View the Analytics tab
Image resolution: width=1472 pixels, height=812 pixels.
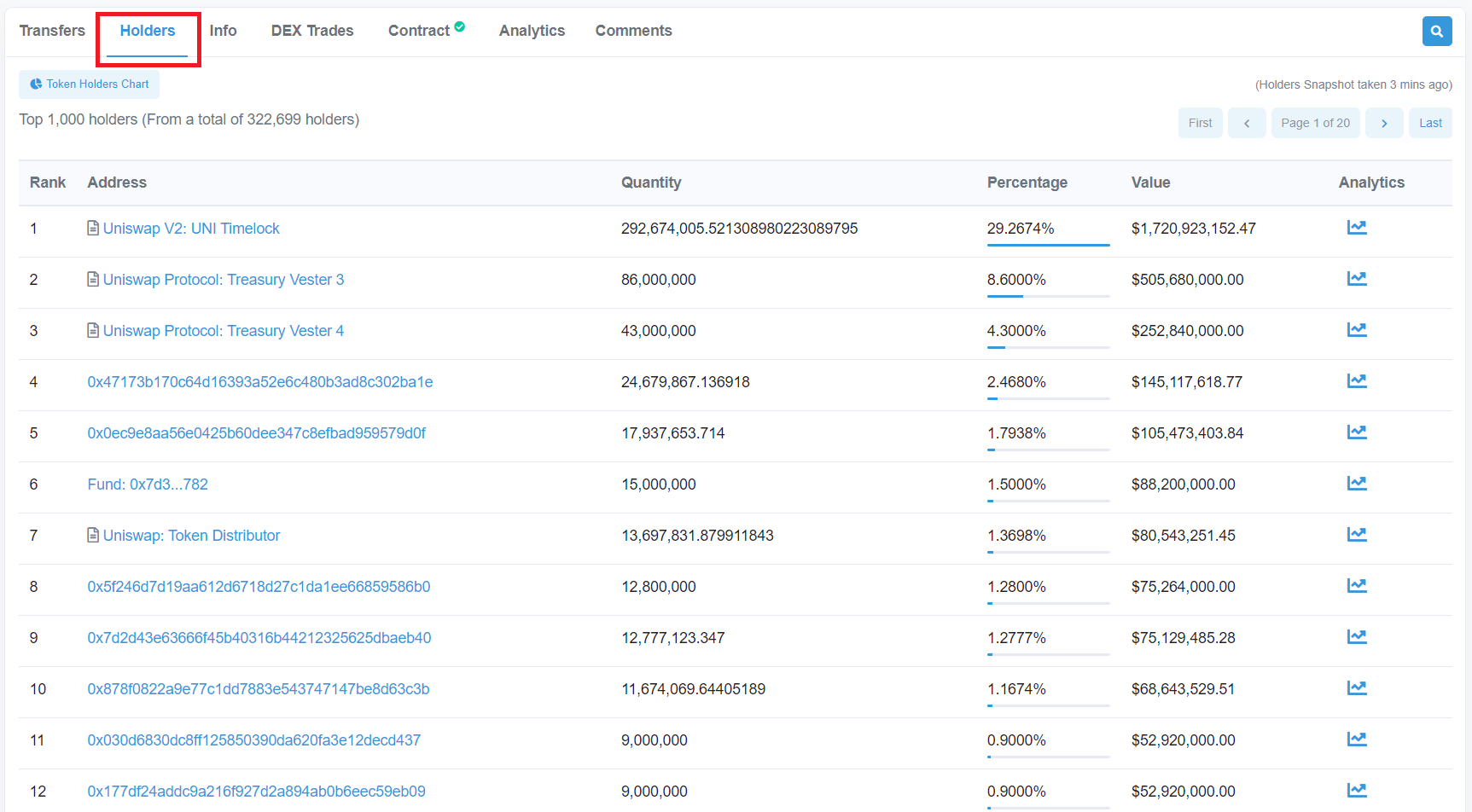point(532,31)
